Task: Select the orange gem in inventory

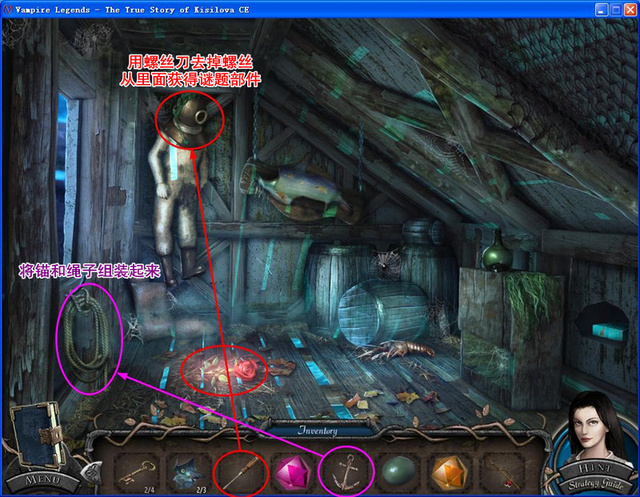Action: click(448, 472)
